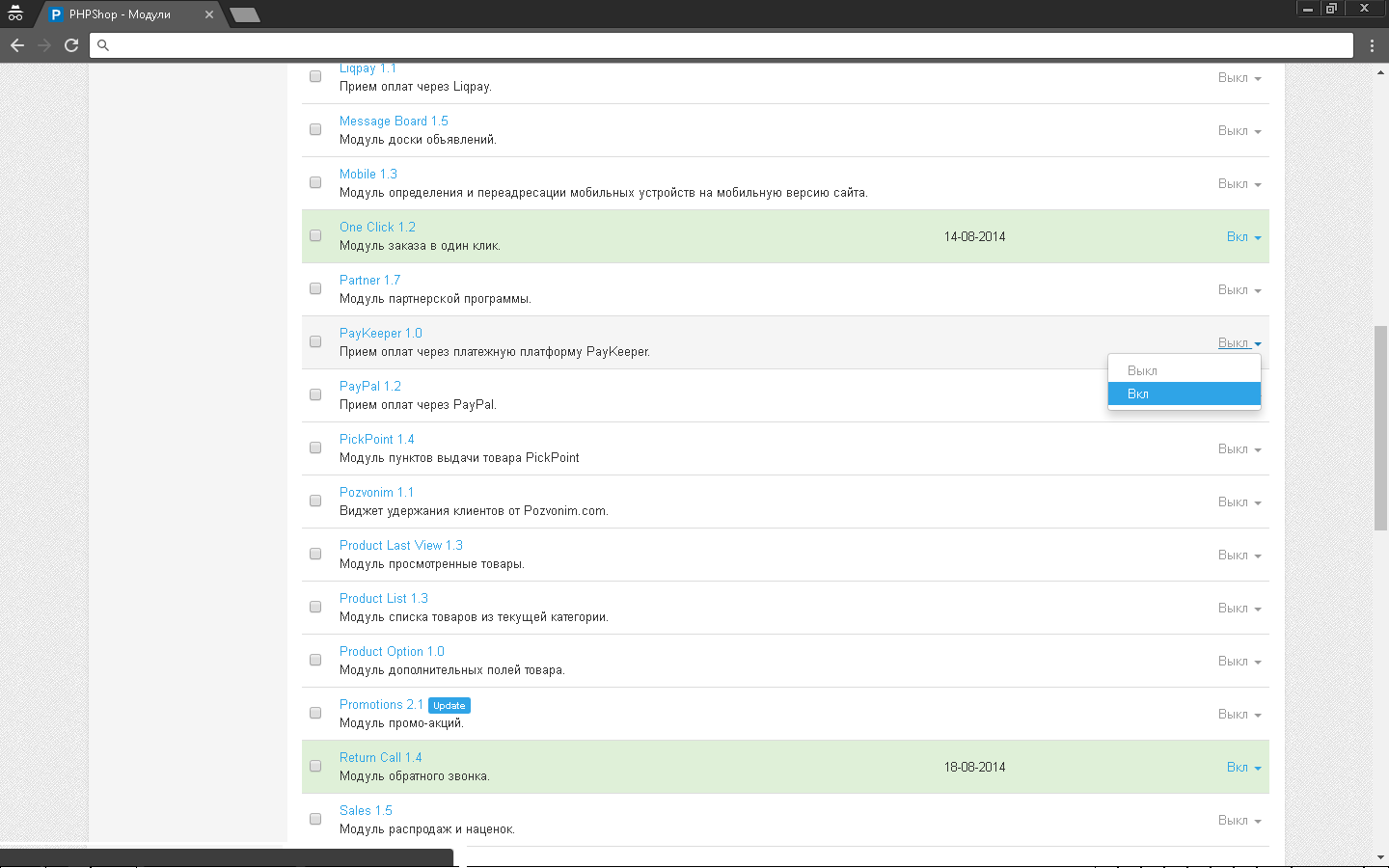Click the search icon in the address bar
1389x868 pixels.
click(x=103, y=45)
